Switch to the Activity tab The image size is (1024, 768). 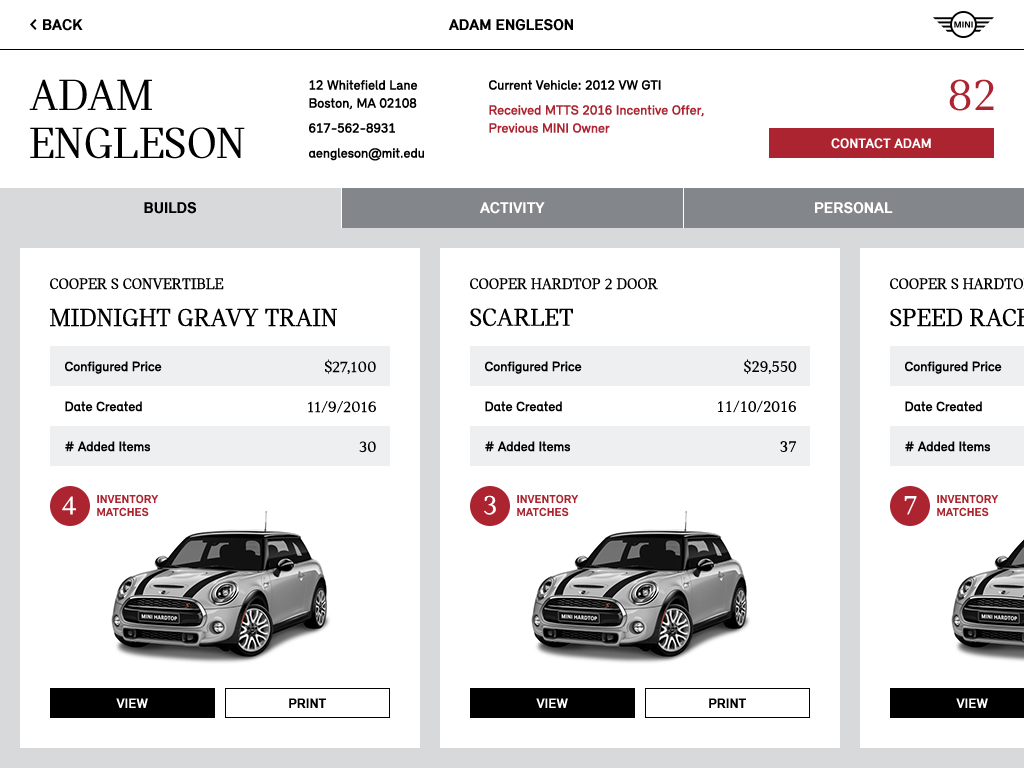click(x=512, y=208)
